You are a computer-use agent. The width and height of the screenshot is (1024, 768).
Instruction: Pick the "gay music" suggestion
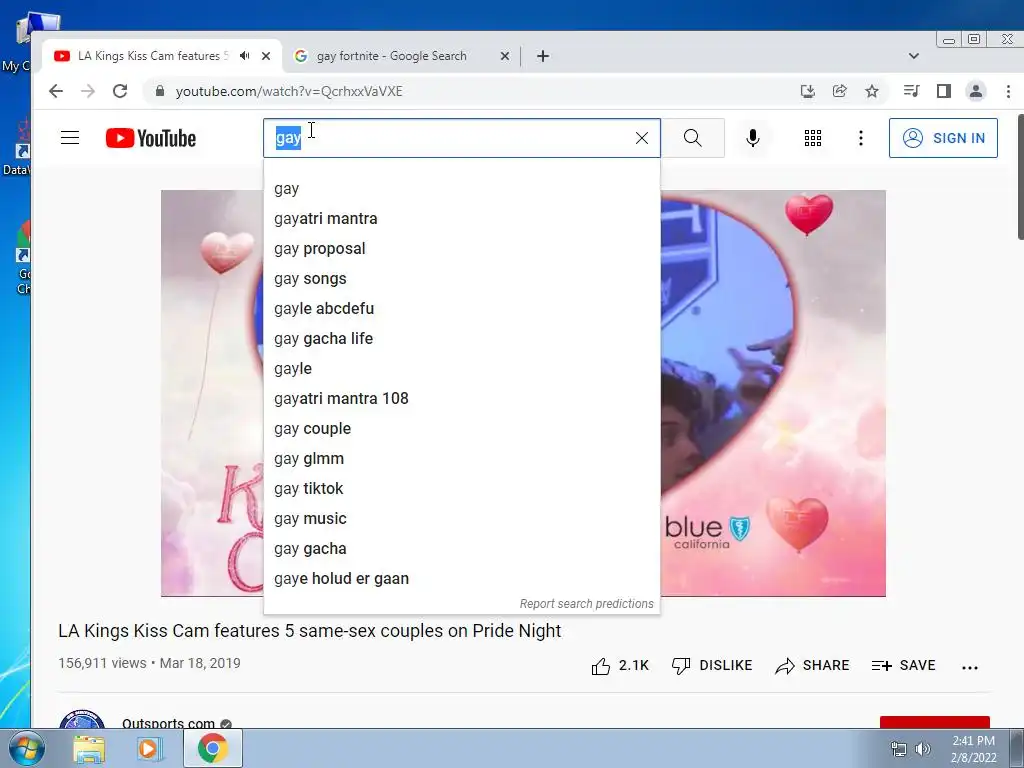pos(462,519)
